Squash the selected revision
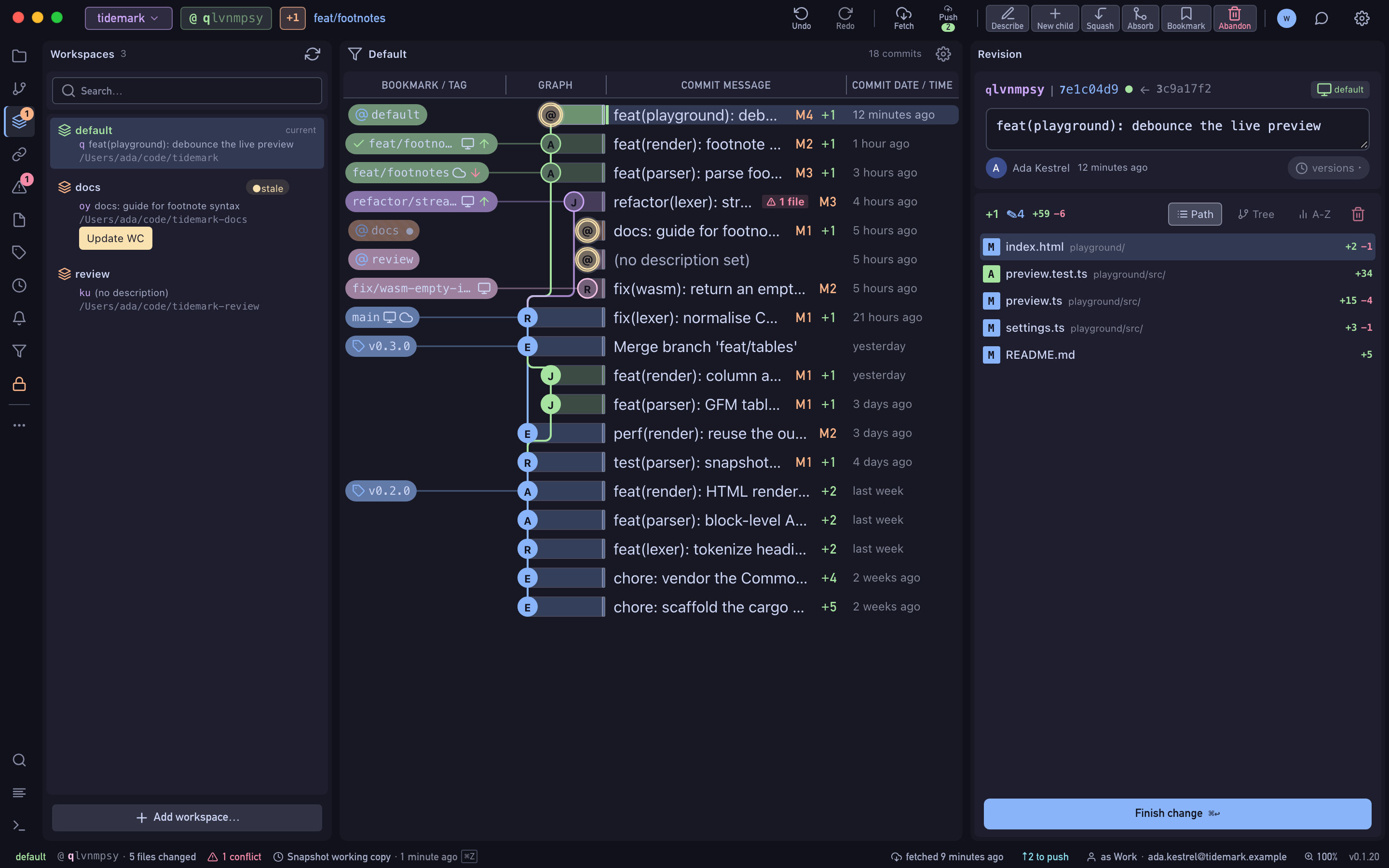 [1100, 18]
